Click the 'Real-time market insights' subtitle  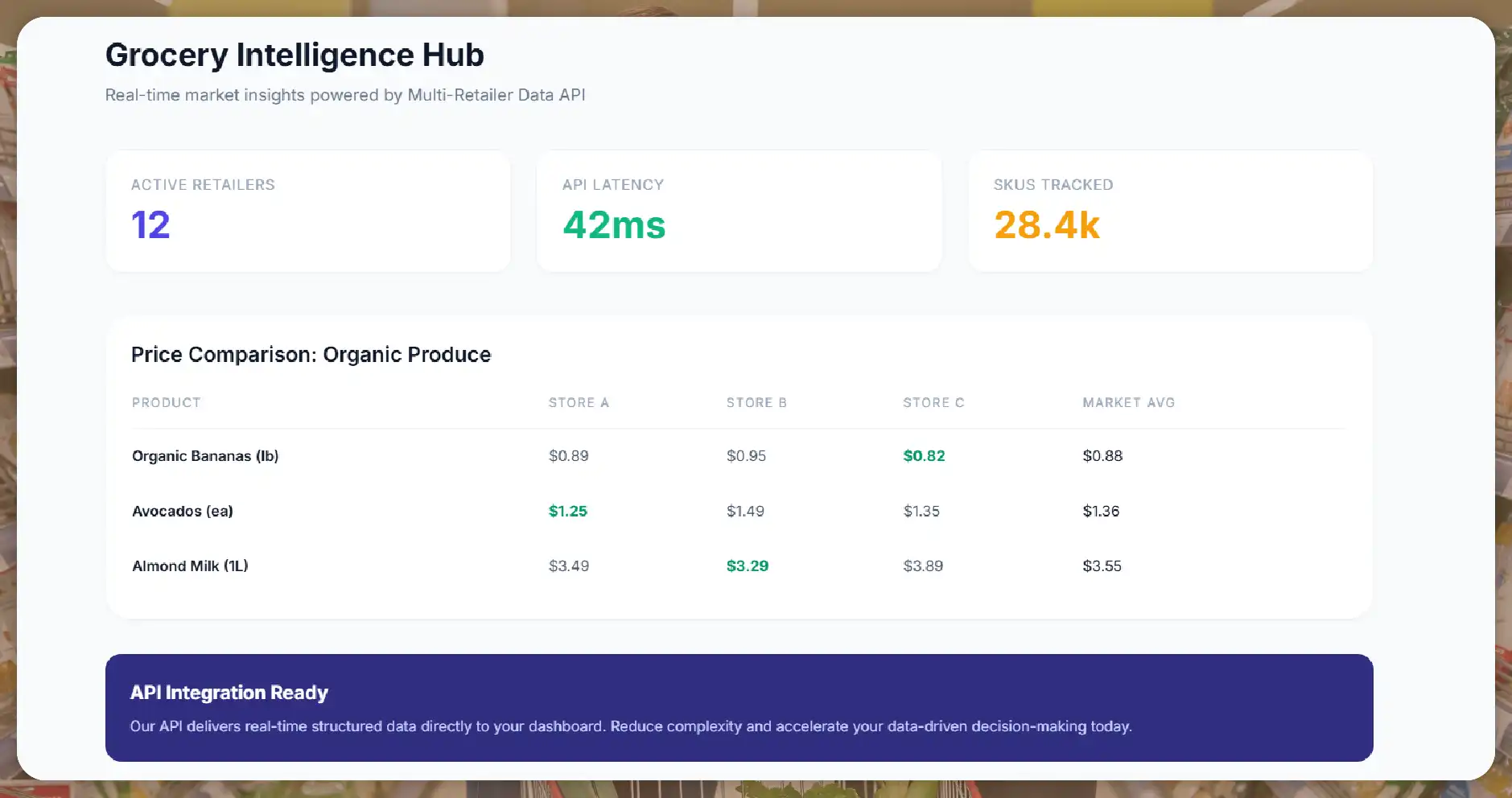(x=345, y=95)
